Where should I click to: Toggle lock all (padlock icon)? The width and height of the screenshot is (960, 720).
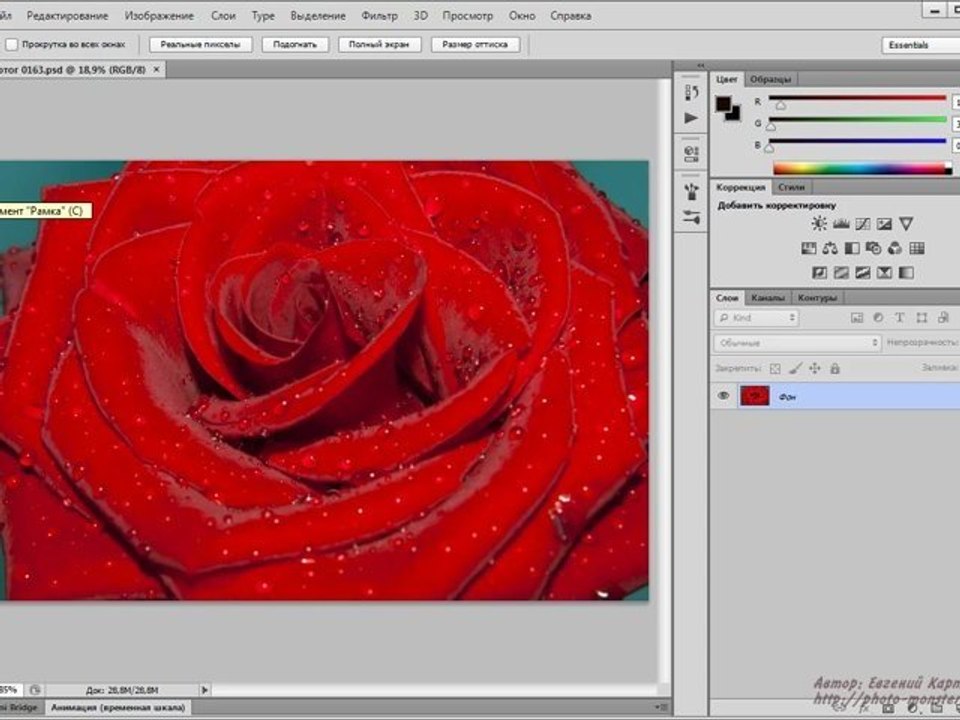(834, 369)
